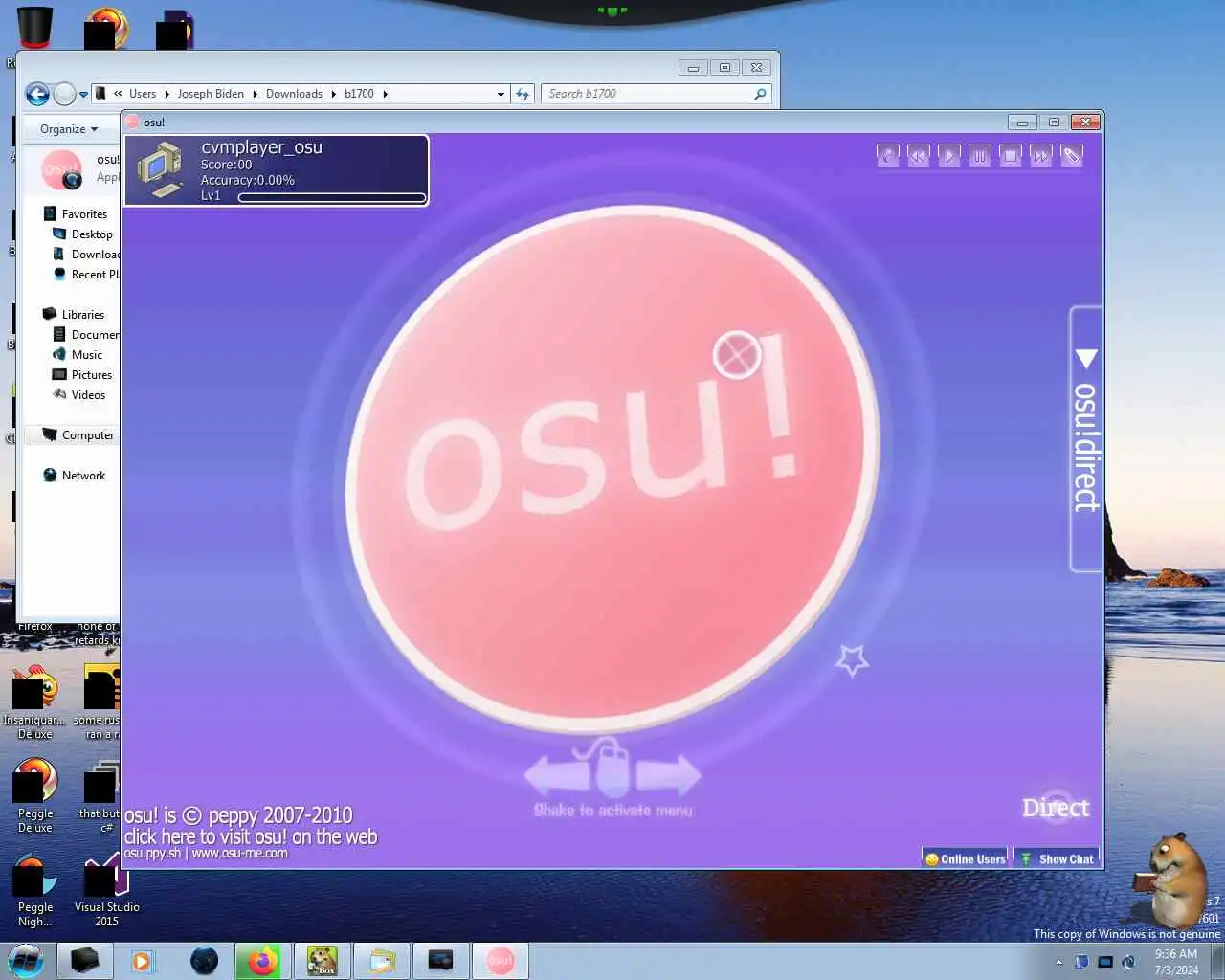Viewport: 1225px width, 980px height.
Task: Open the Windows Start menu
Action: 26,960
